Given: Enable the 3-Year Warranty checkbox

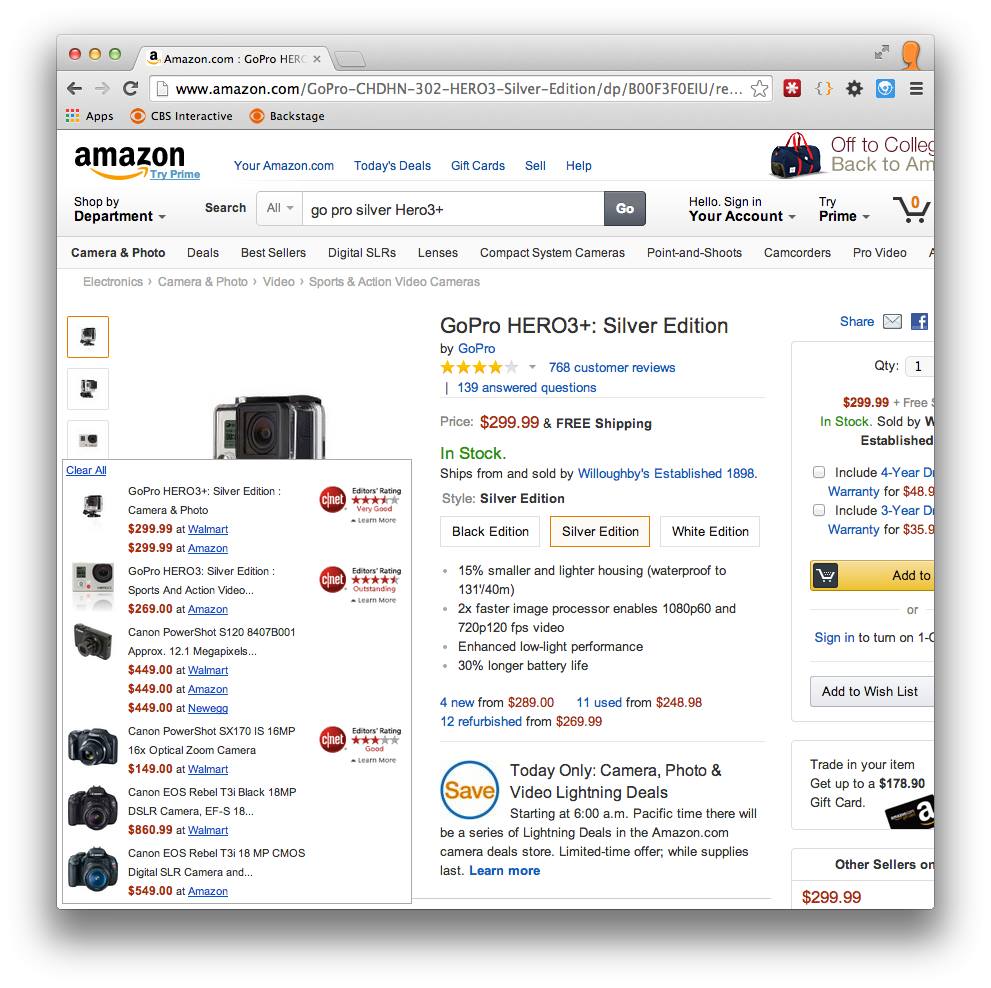Looking at the screenshot, I should (818, 509).
